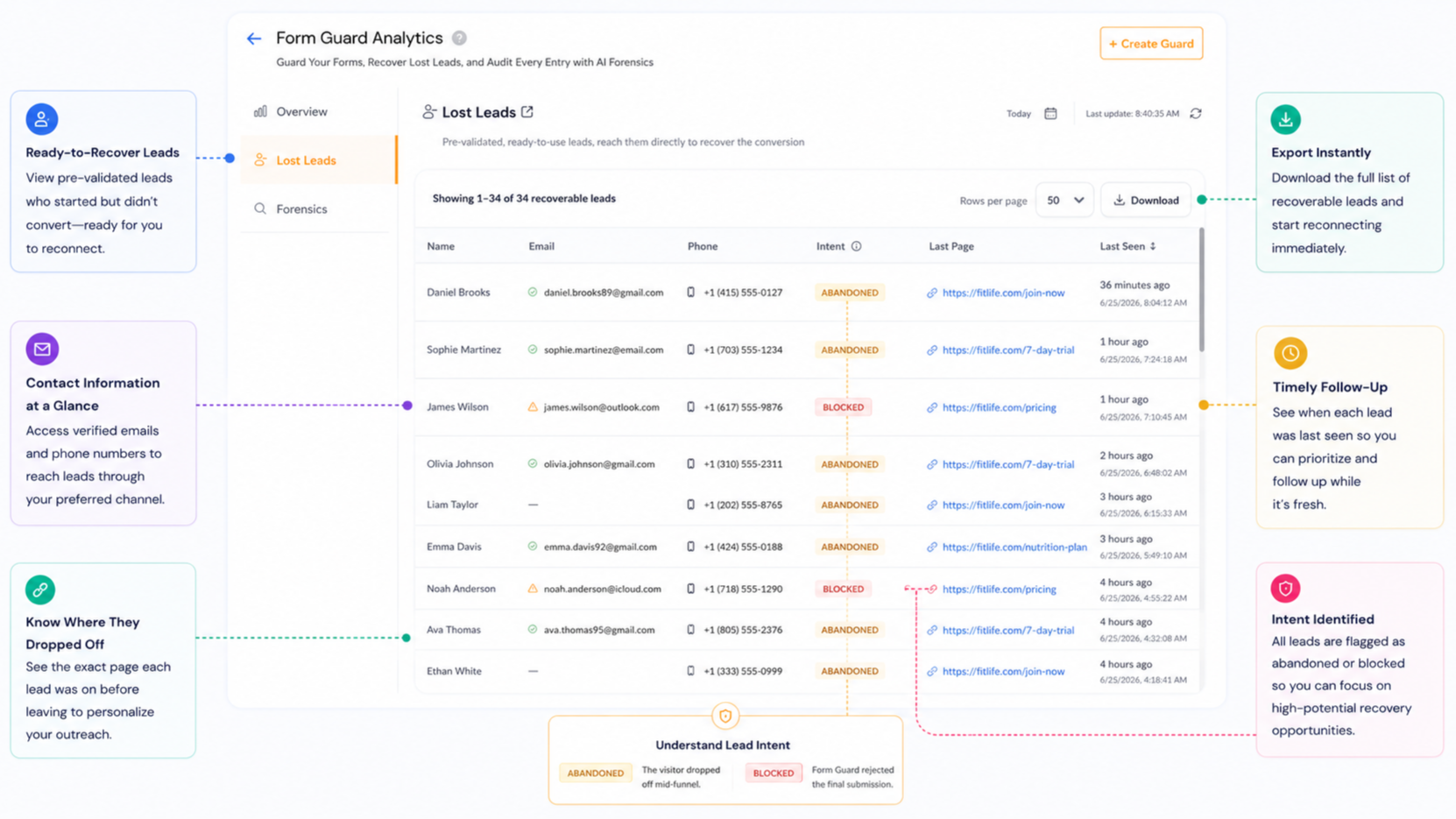Click the Email column header

coord(541,246)
